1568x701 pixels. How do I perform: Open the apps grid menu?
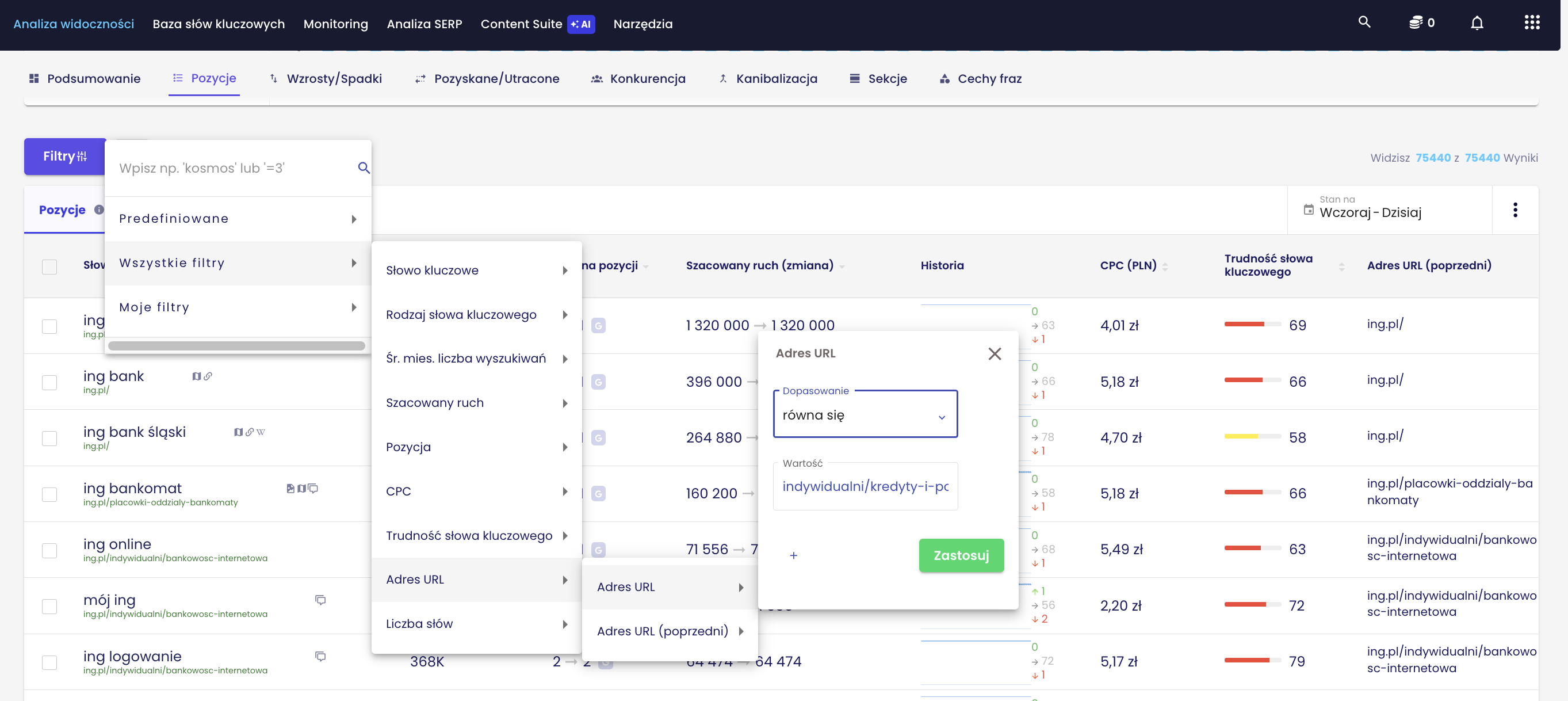1532,23
